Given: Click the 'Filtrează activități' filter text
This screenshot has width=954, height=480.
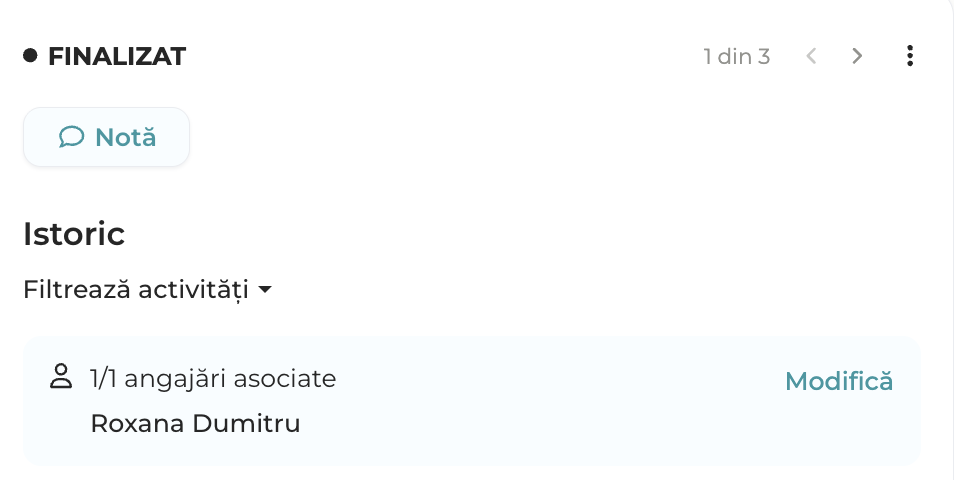Looking at the screenshot, I should tap(136, 289).
